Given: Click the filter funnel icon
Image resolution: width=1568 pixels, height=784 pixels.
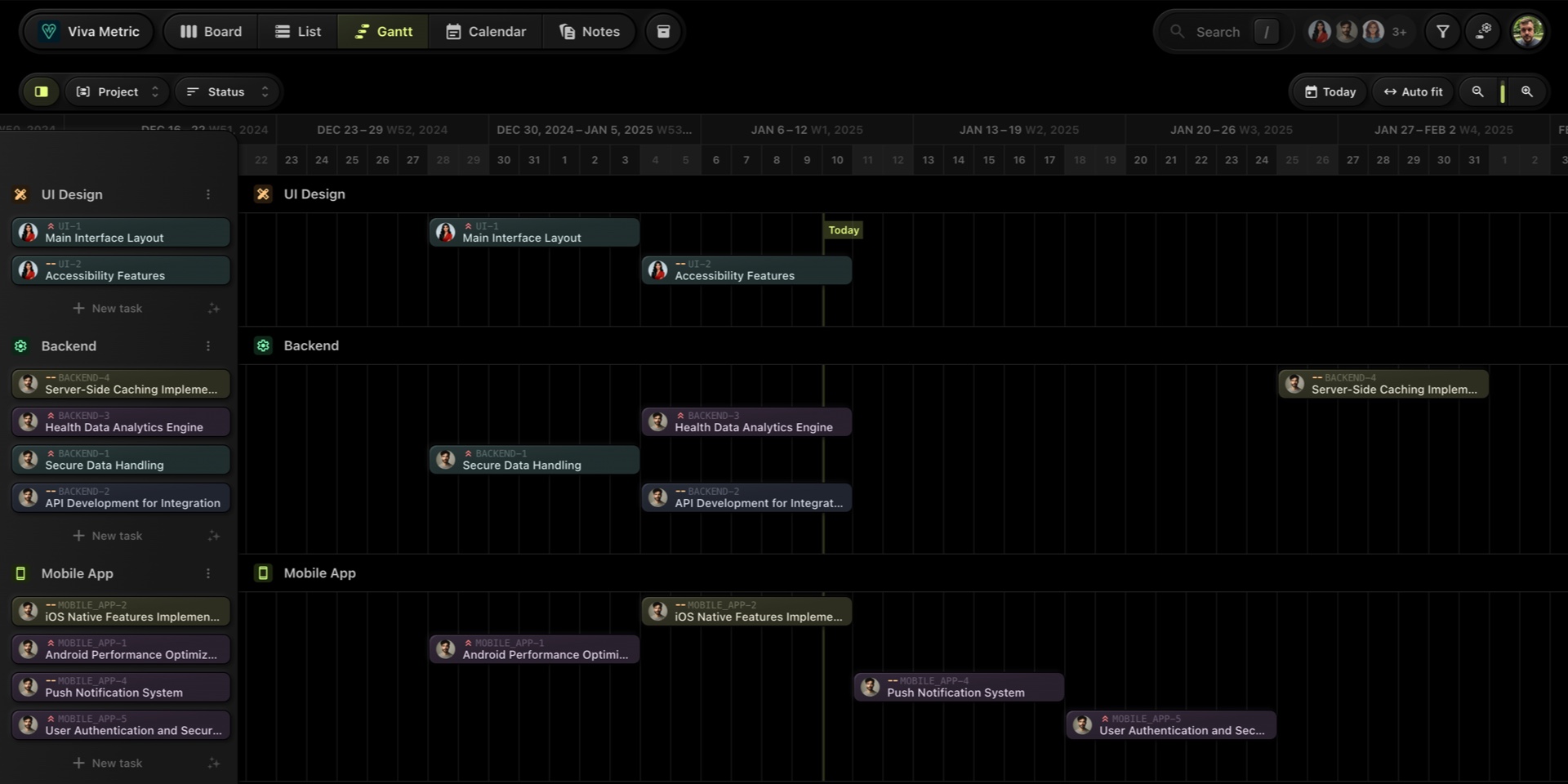Looking at the screenshot, I should 1442,31.
